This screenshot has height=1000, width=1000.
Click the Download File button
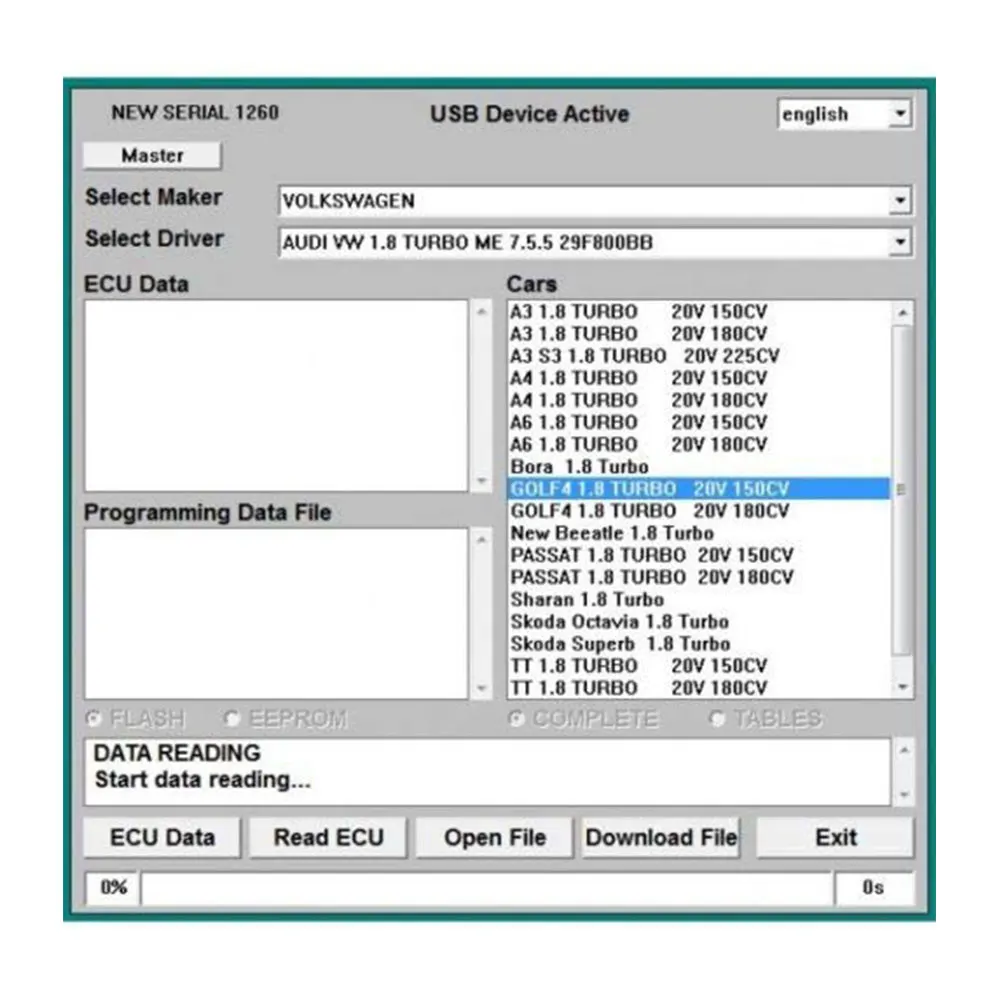(661, 837)
